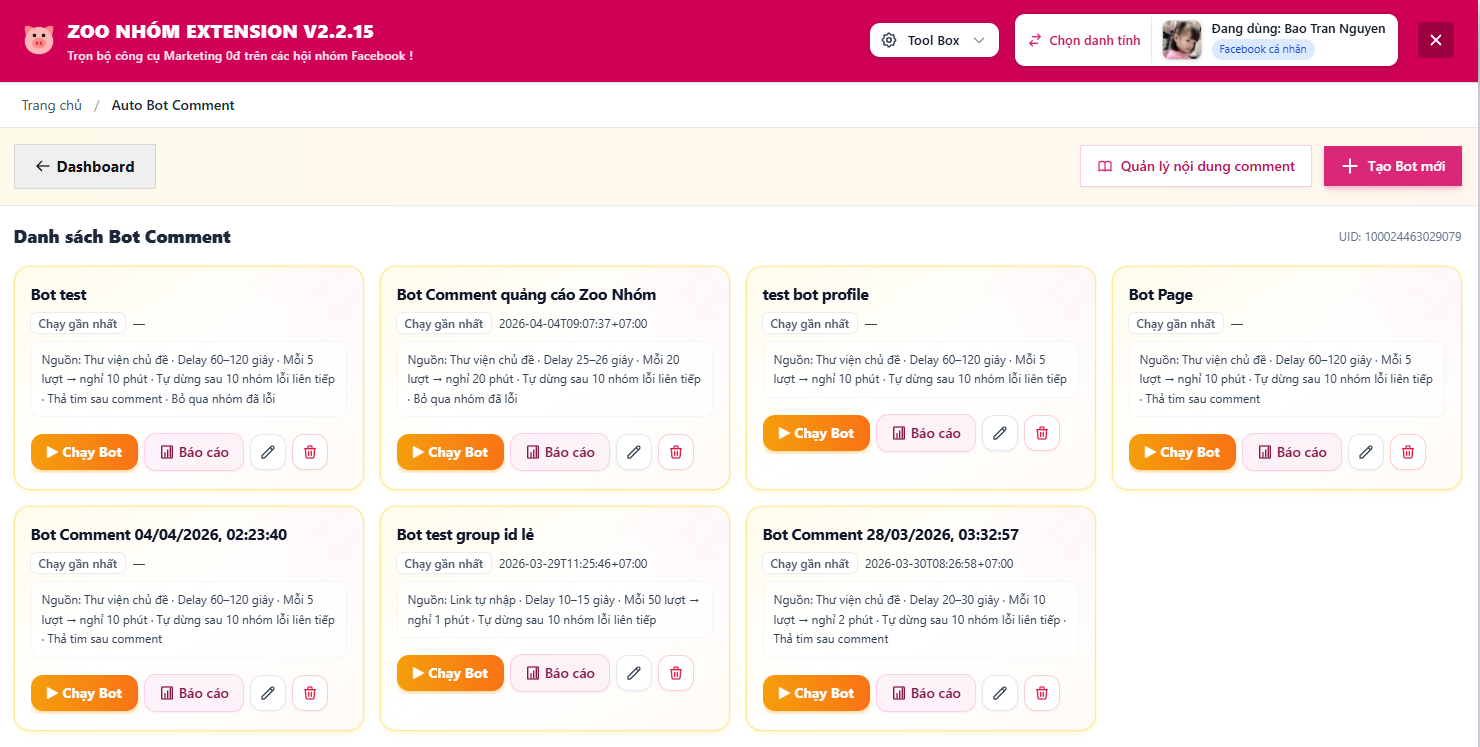Click the pencil edit icon on Bot test
This screenshot has width=1480, height=747.
click(267, 452)
